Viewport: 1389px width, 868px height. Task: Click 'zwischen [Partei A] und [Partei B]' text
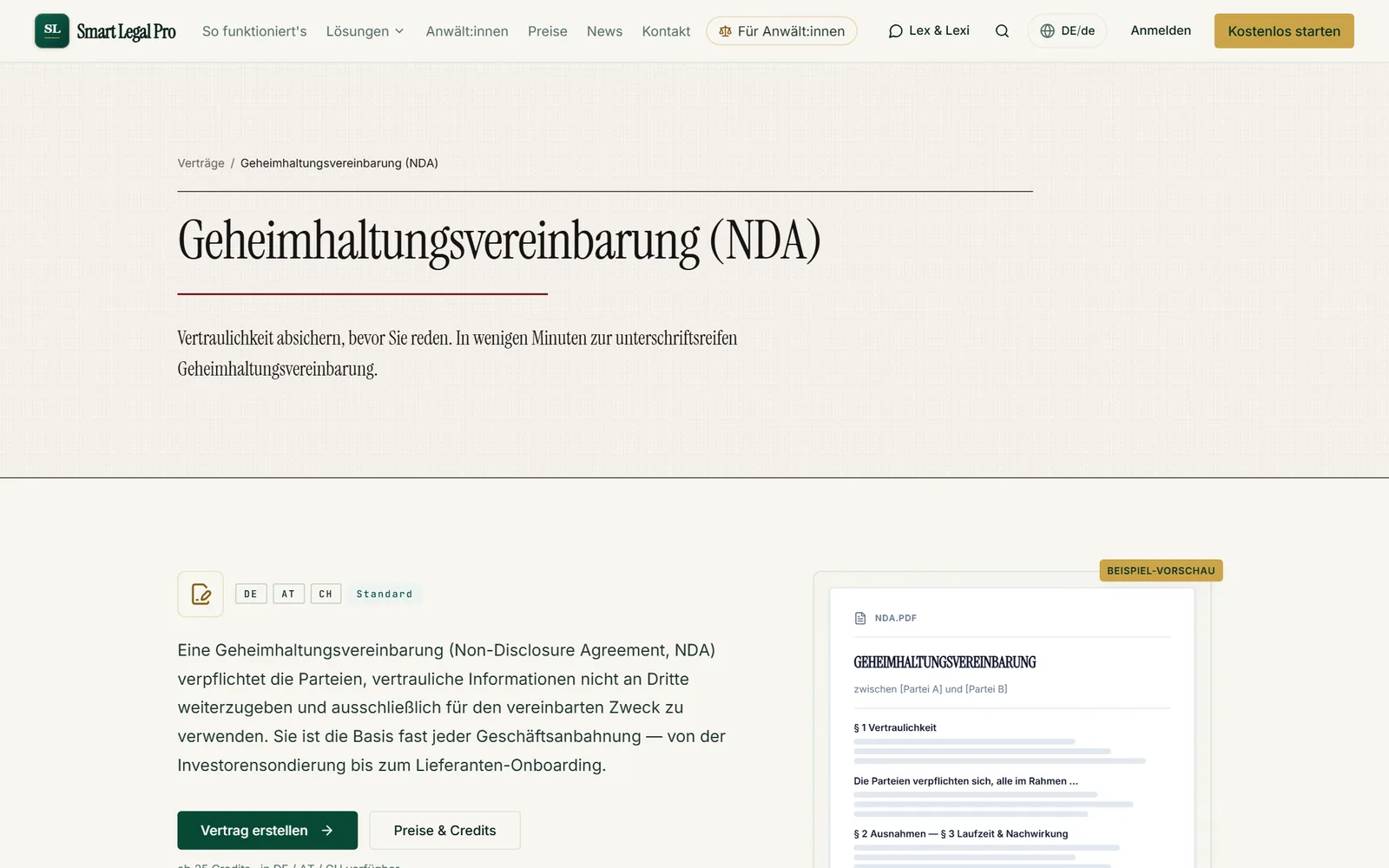click(x=931, y=689)
